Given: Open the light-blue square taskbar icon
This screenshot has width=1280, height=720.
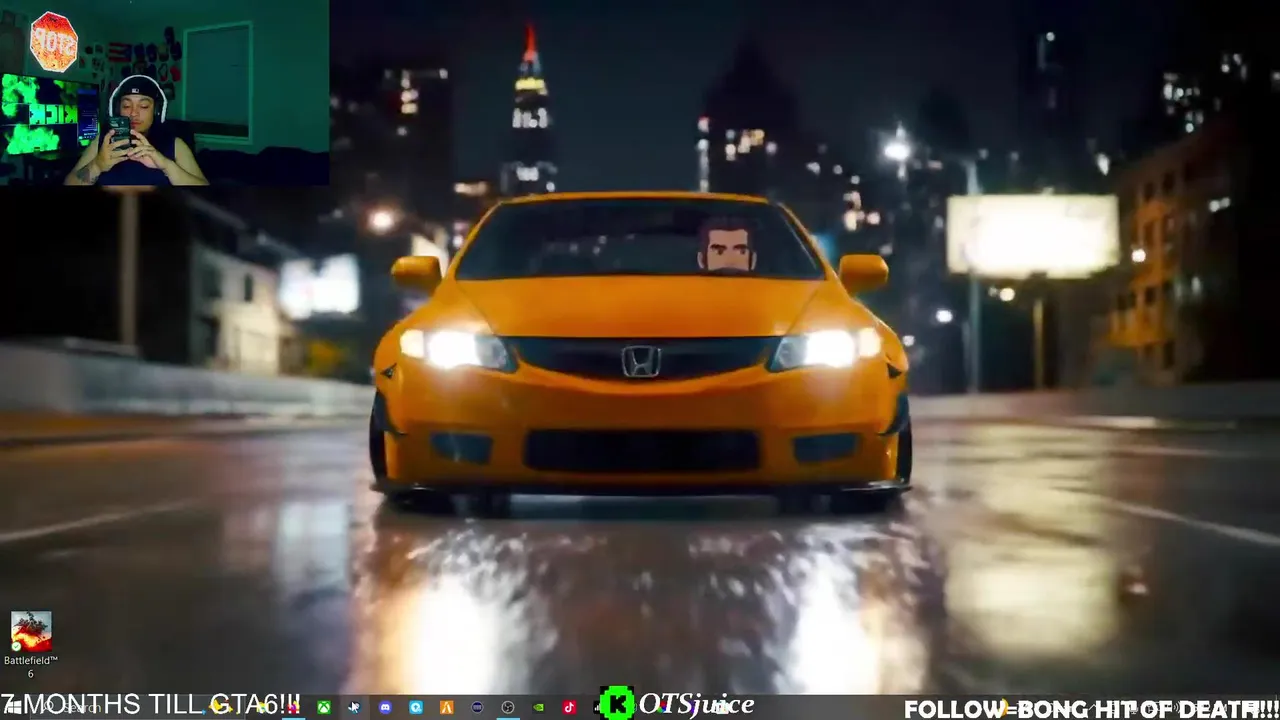Looking at the screenshot, I should [x=416, y=707].
